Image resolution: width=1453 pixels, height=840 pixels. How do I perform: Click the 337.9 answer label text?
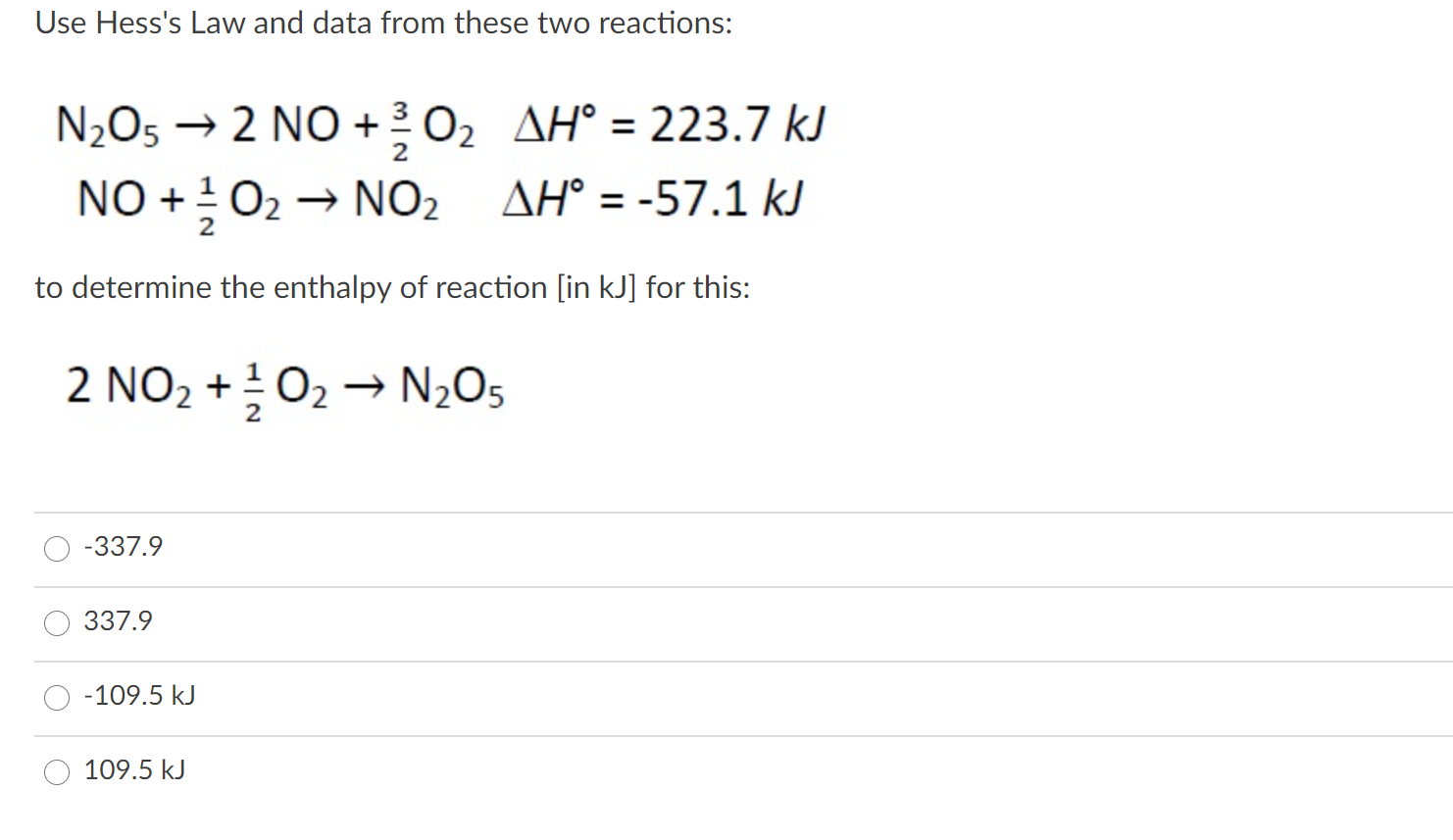115,621
